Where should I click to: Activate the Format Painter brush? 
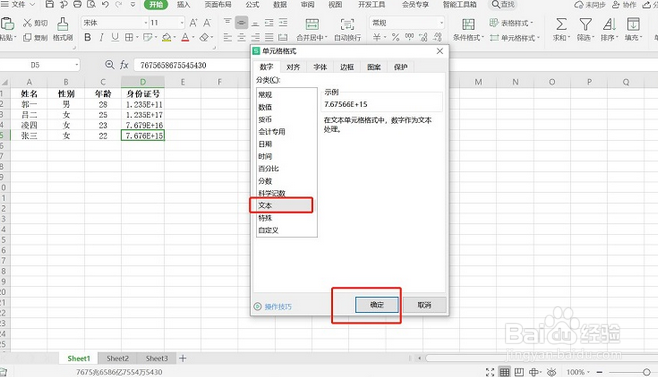(x=63, y=24)
